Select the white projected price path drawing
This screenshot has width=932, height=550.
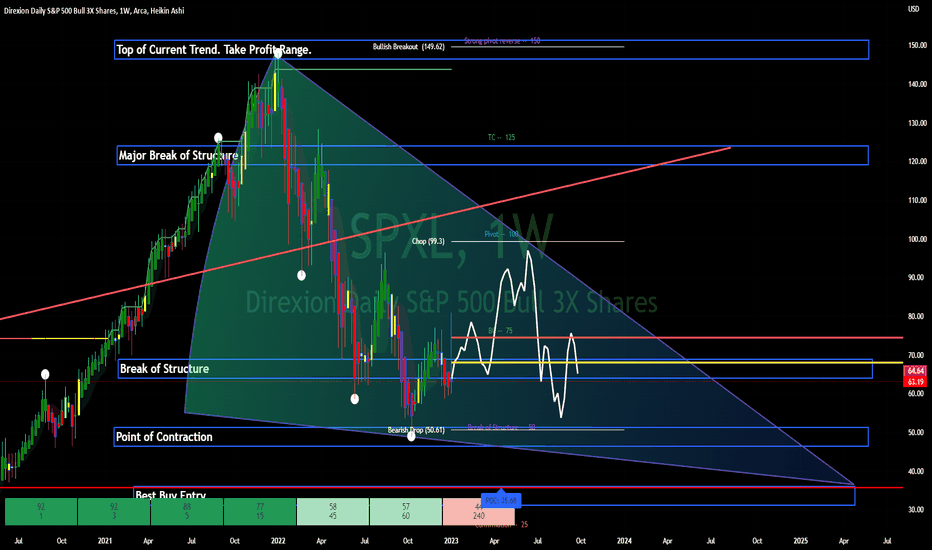[x=515, y=334]
